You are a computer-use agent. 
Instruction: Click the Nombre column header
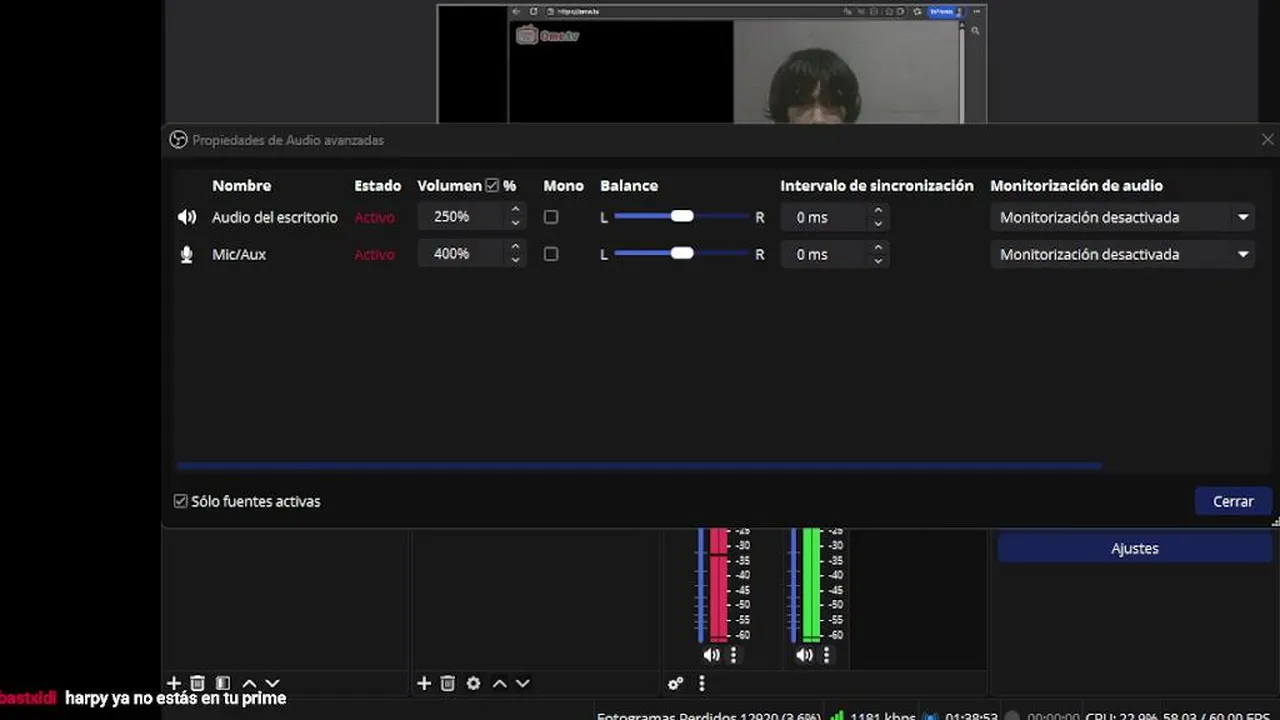pyautogui.click(x=241, y=185)
